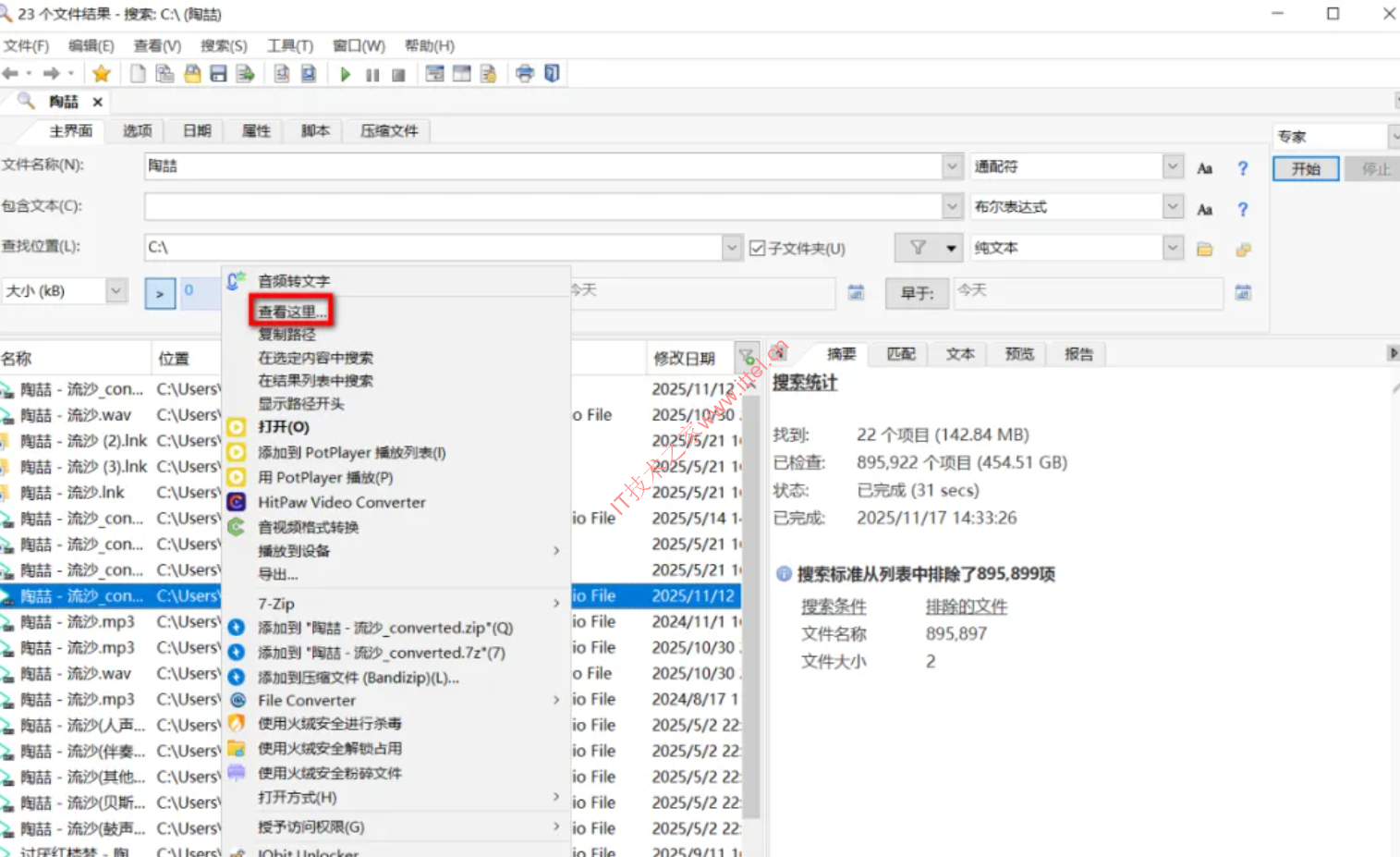Click the Favorites star icon in toolbar

click(x=102, y=74)
